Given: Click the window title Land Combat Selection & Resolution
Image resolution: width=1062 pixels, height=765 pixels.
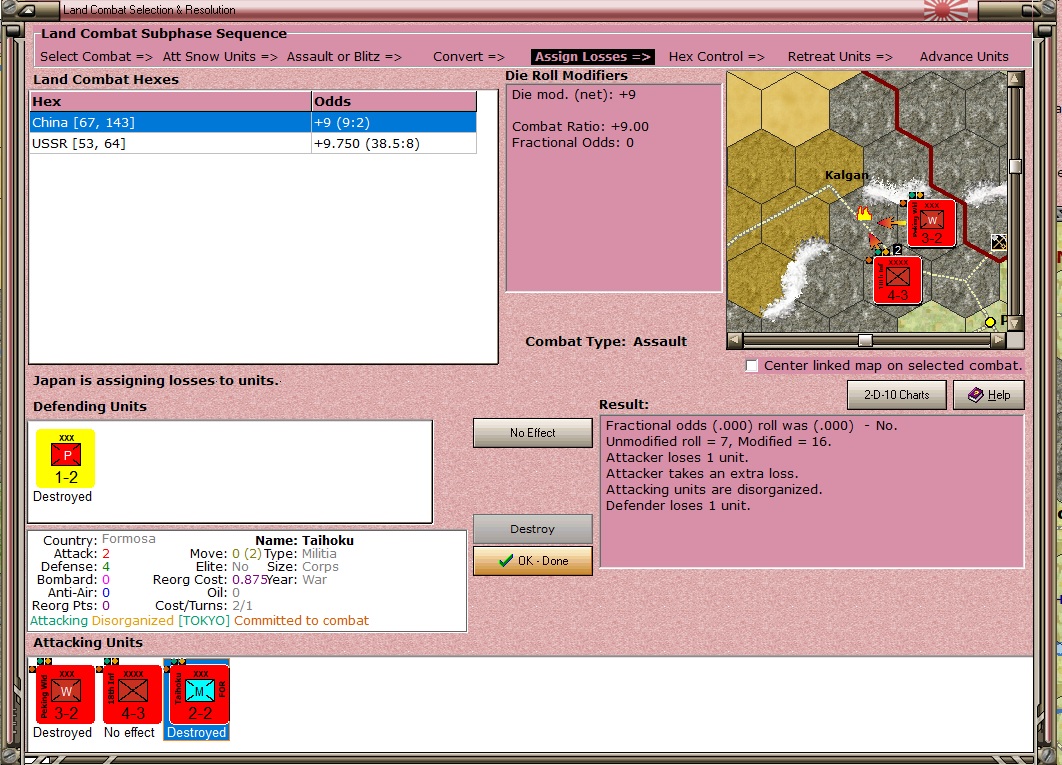Looking at the screenshot, I should 149,10.
